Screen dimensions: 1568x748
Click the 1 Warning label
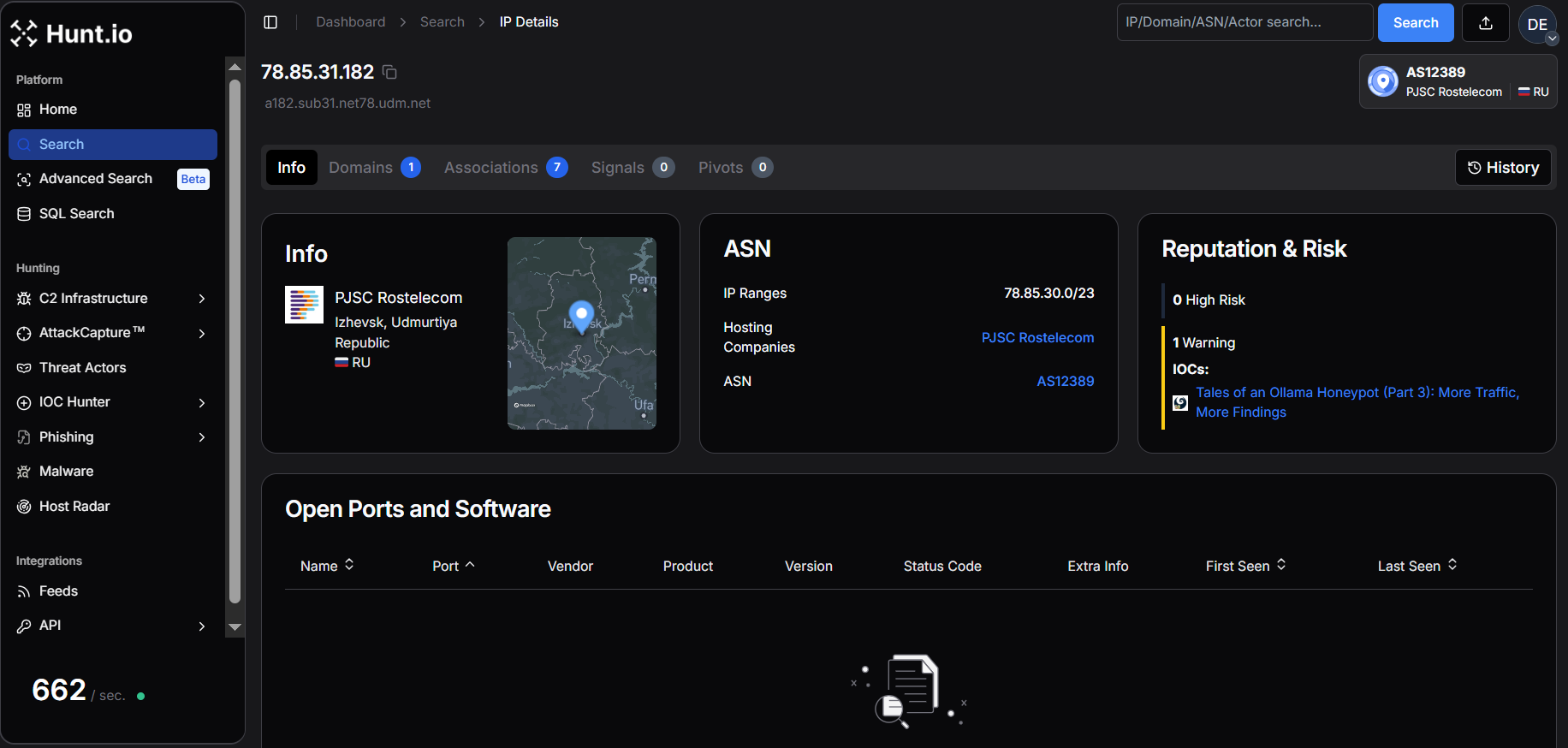1203,343
